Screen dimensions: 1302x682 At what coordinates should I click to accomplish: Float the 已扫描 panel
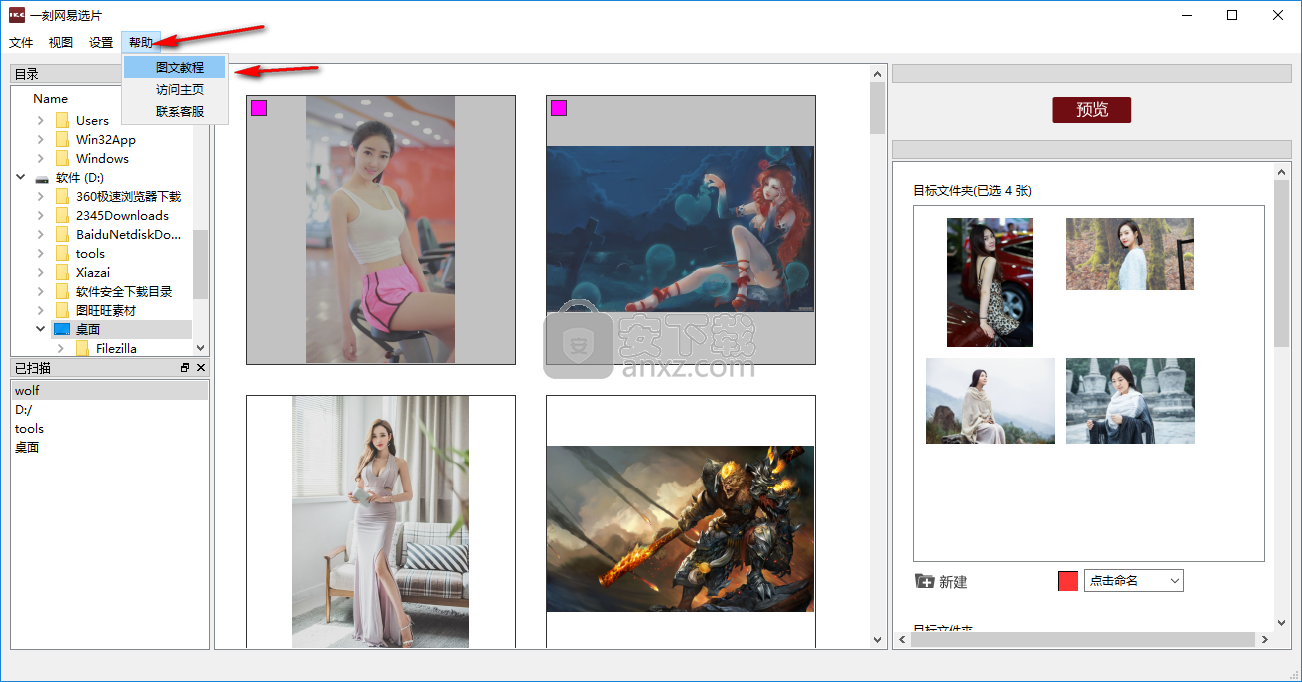click(x=185, y=368)
